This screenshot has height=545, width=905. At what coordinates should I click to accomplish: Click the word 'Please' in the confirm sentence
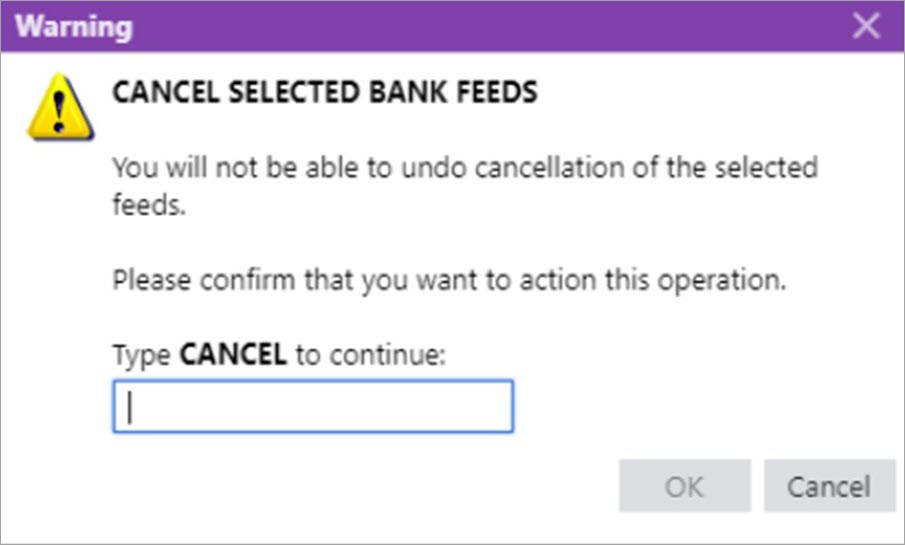[x=152, y=280]
